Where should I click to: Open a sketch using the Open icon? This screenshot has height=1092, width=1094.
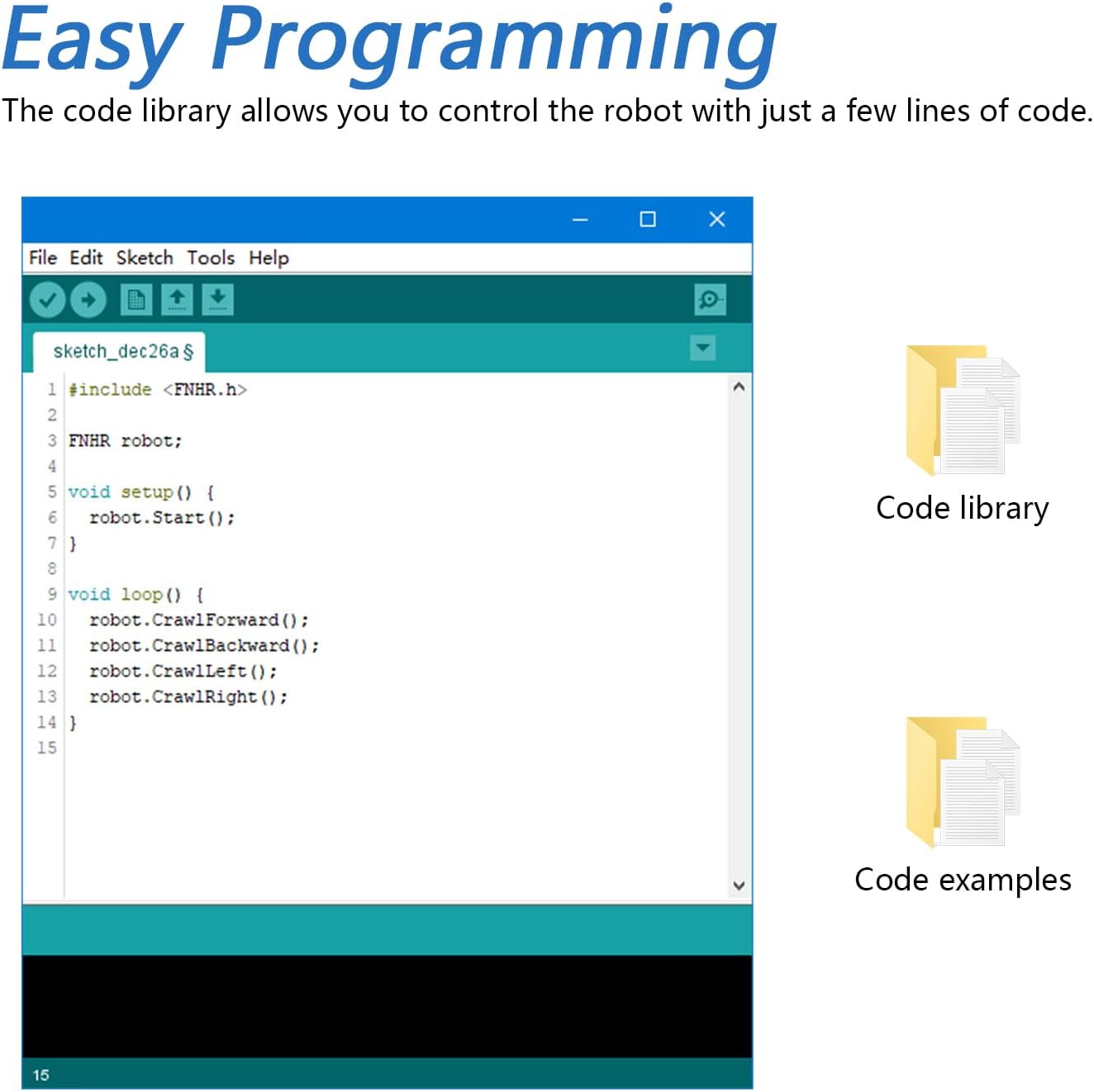(x=177, y=300)
